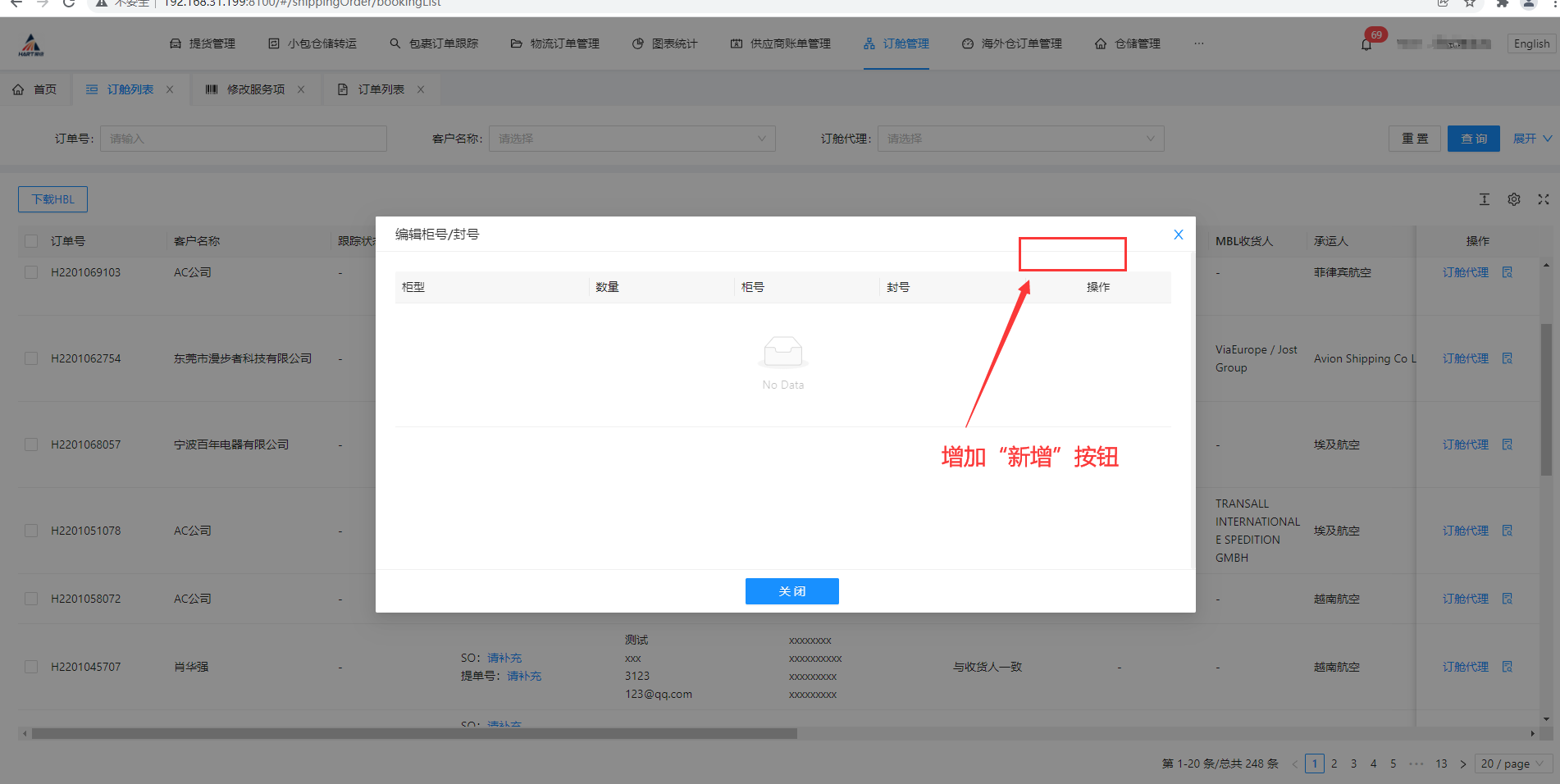Image resolution: width=1560 pixels, height=784 pixels.
Task: Click the 下载HBL button
Action: (52, 199)
